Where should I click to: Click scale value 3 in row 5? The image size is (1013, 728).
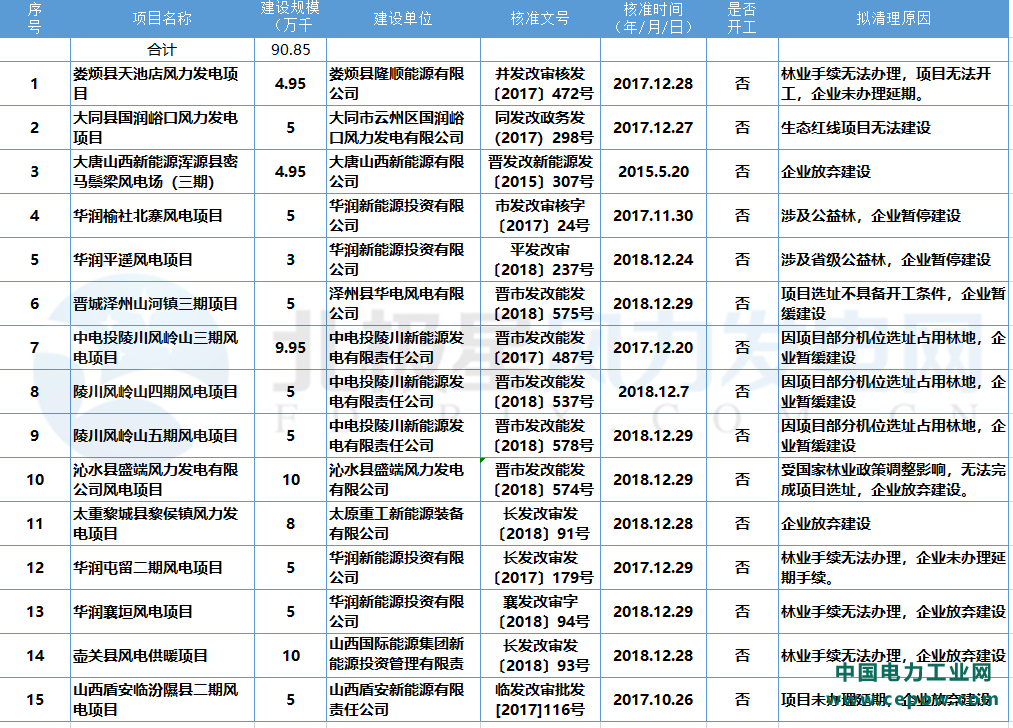[x=291, y=259]
